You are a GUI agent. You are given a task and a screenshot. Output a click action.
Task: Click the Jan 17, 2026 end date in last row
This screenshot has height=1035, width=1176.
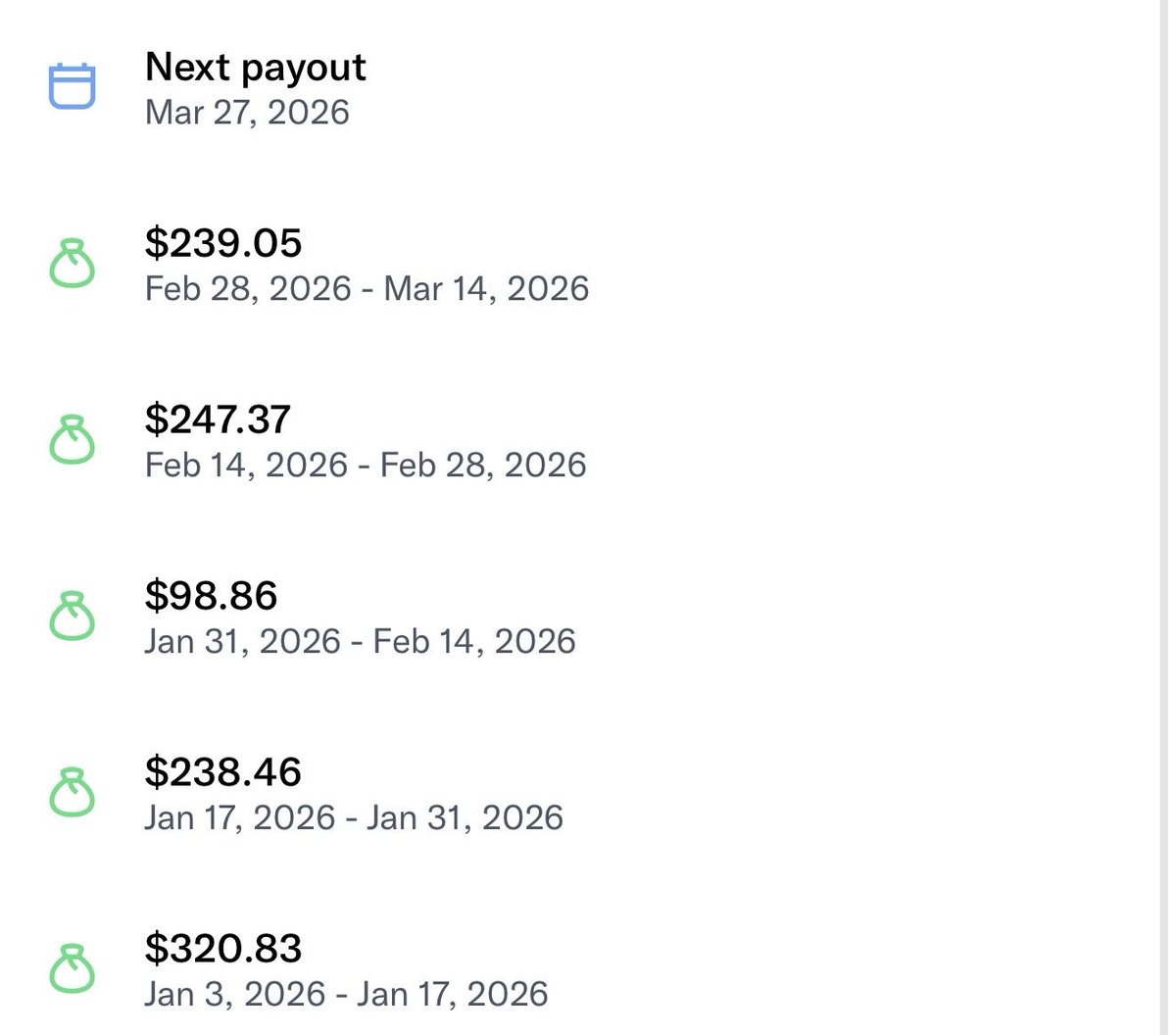[452, 994]
